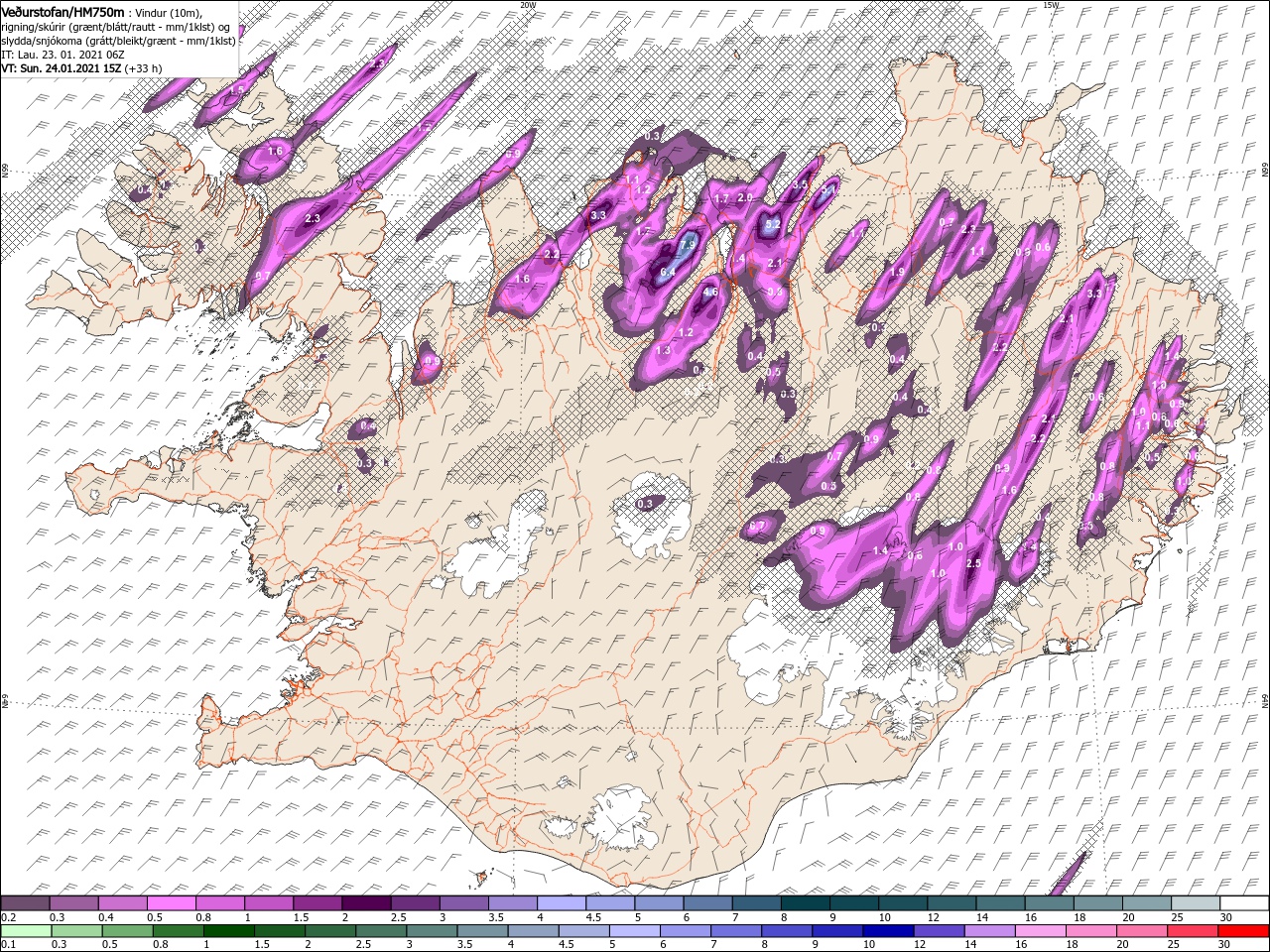The width and height of the screenshot is (1270, 952).
Task: Click rain legend swatch between 10 and 12
Action: (x=889, y=930)
